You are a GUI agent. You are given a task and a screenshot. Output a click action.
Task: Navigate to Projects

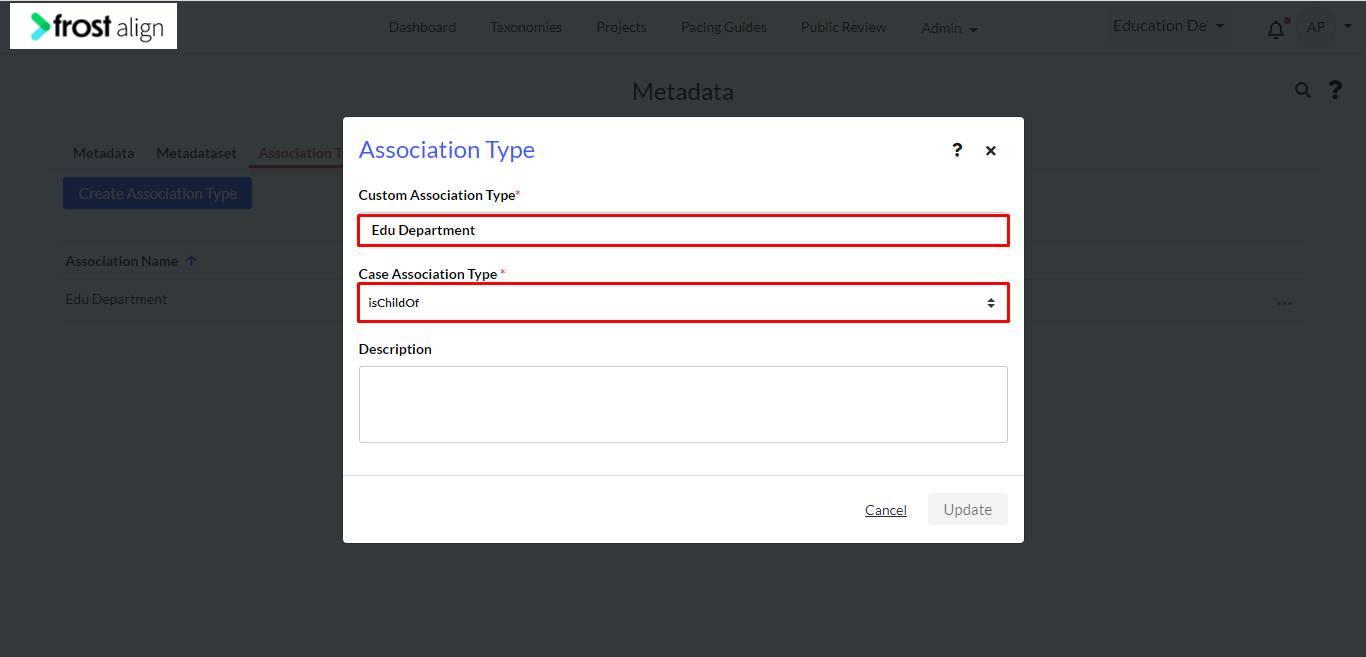point(621,27)
